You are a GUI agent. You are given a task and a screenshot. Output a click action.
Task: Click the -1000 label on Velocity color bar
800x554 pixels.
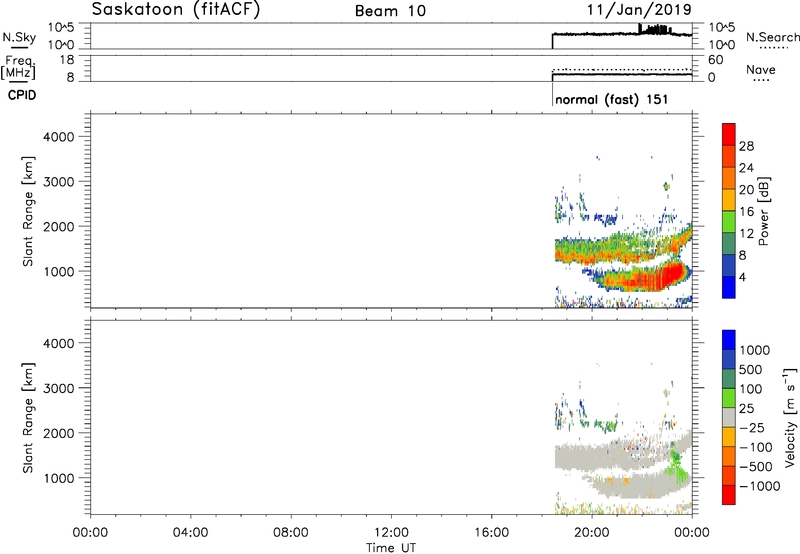pos(759,486)
